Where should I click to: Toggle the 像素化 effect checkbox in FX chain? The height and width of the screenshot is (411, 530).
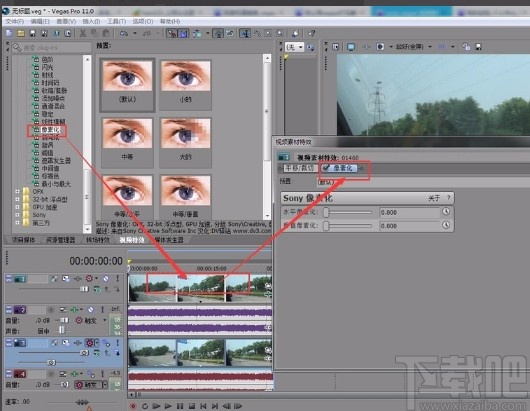[326, 168]
